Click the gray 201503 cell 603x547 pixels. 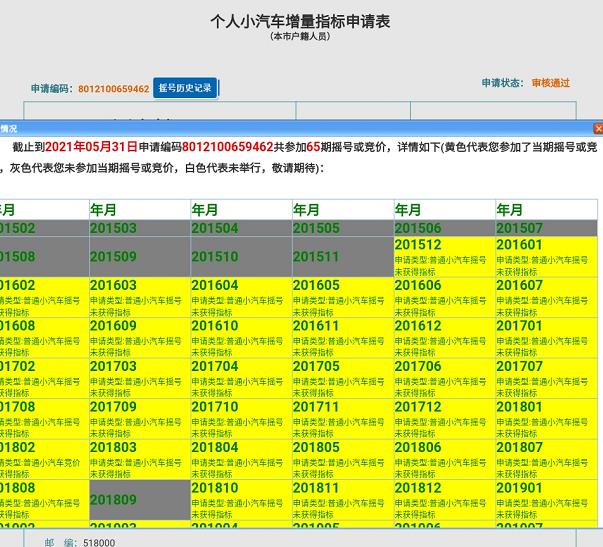[x=139, y=228]
